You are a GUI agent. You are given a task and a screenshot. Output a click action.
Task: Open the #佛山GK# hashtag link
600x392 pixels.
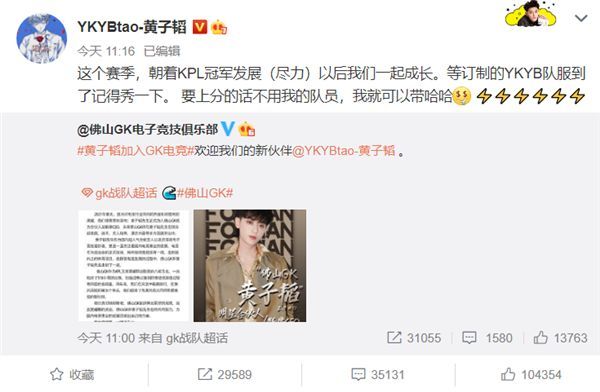[198, 193]
